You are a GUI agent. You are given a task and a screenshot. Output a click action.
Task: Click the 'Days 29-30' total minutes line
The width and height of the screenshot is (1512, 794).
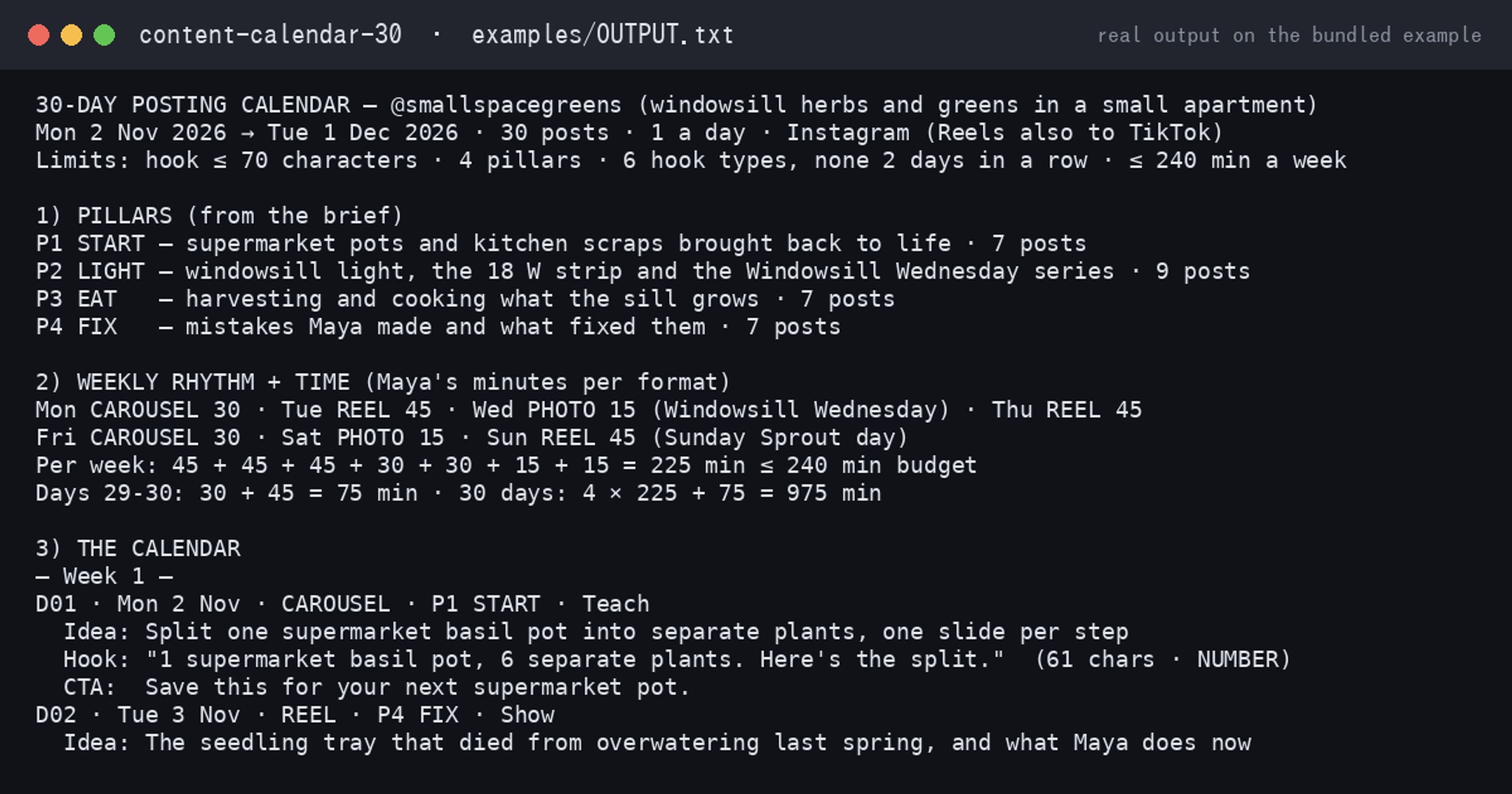tap(458, 493)
